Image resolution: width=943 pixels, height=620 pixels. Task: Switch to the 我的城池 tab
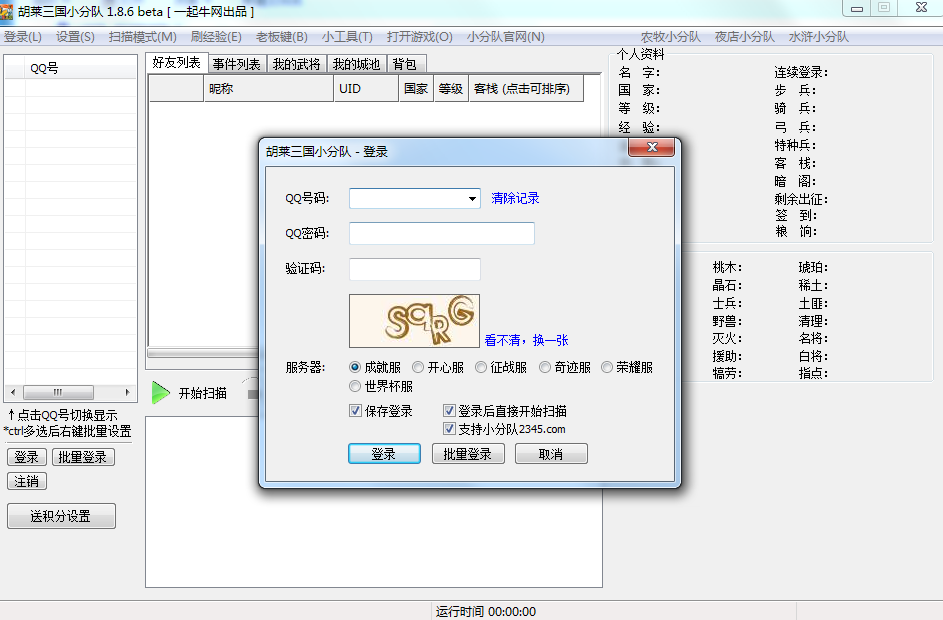tap(357, 64)
